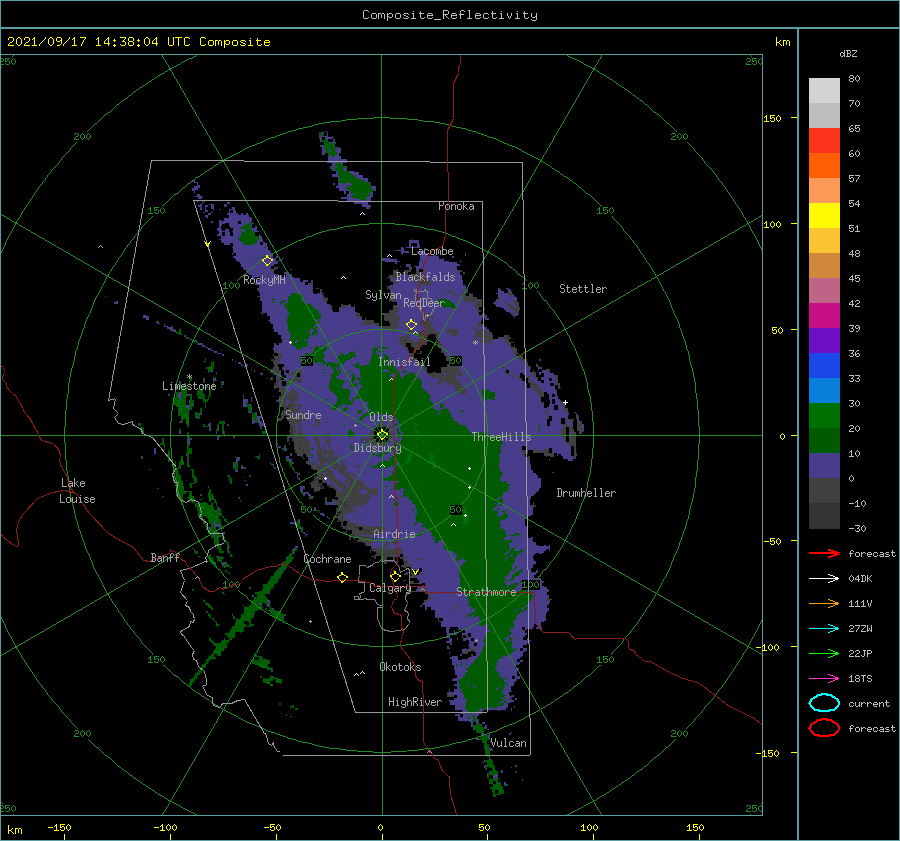The image size is (900, 841).
Task: Select the yellow diamond marker above Calgary
Action: (x=395, y=576)
